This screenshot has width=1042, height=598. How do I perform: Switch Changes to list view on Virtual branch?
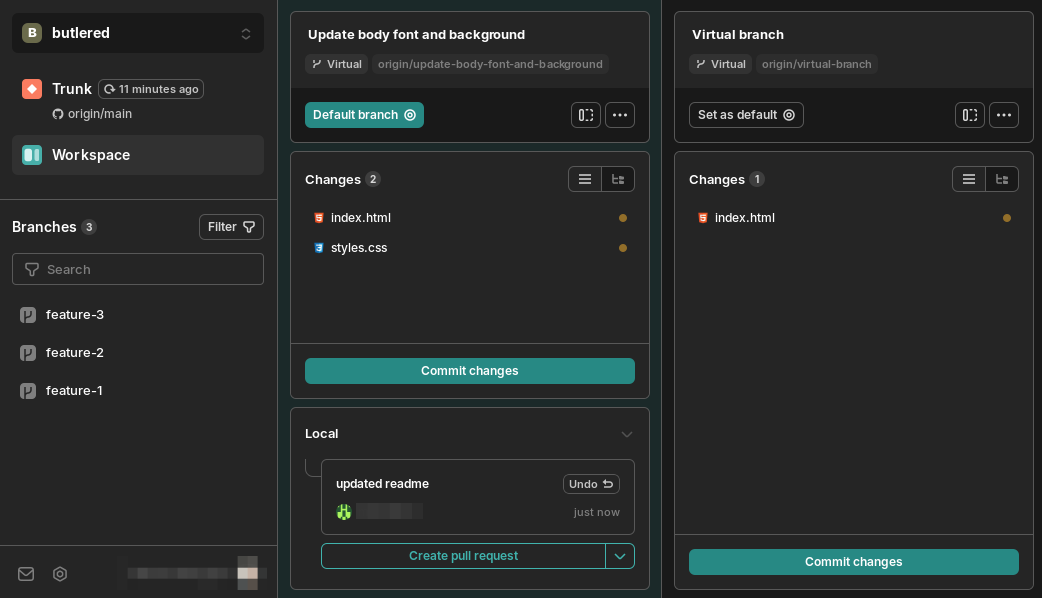pos(968,179)
